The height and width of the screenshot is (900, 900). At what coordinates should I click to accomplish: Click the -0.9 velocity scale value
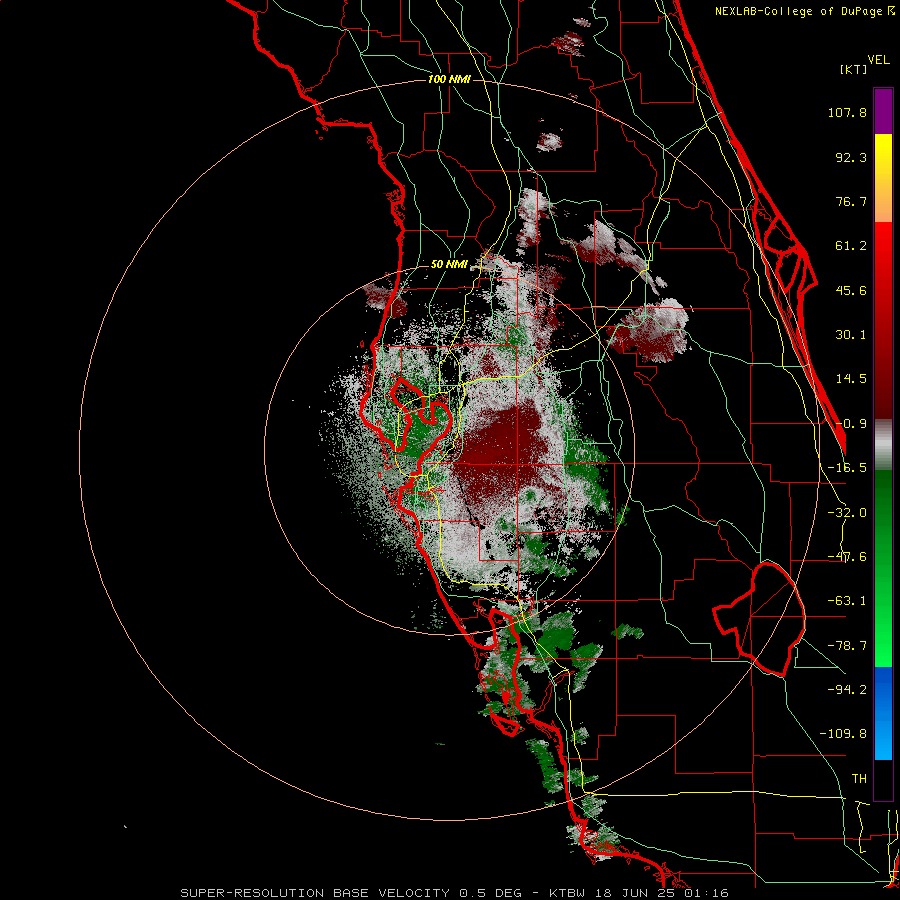851,424
